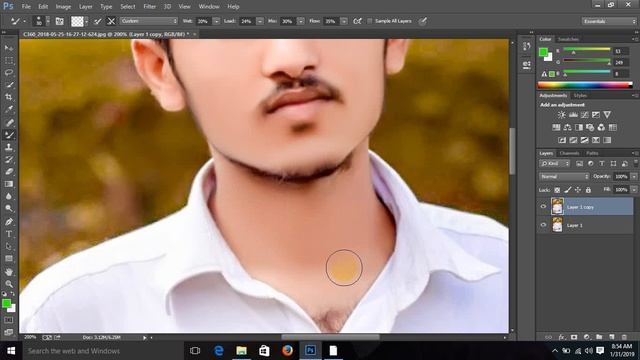The height and width of the screenshot is (360, 640).
Task: Open the Filter menu
Action: tap(149, 7)
